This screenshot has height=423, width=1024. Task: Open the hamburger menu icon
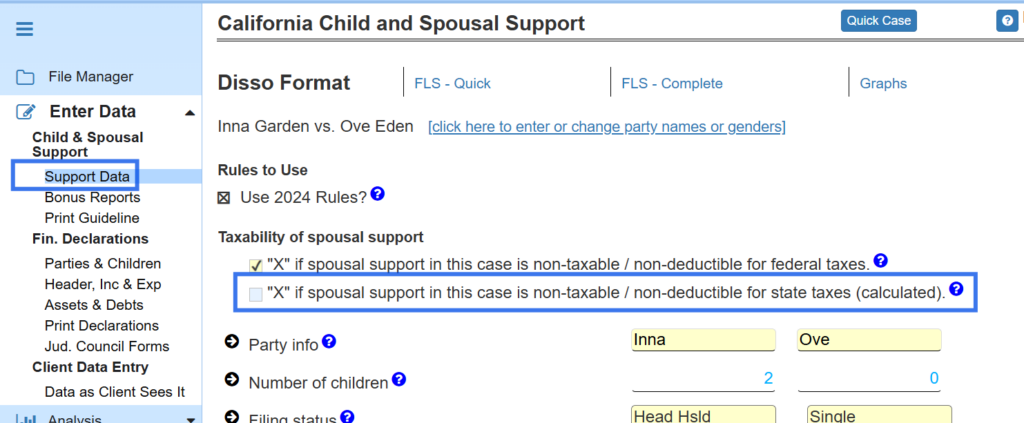click(x=25, y=28)
